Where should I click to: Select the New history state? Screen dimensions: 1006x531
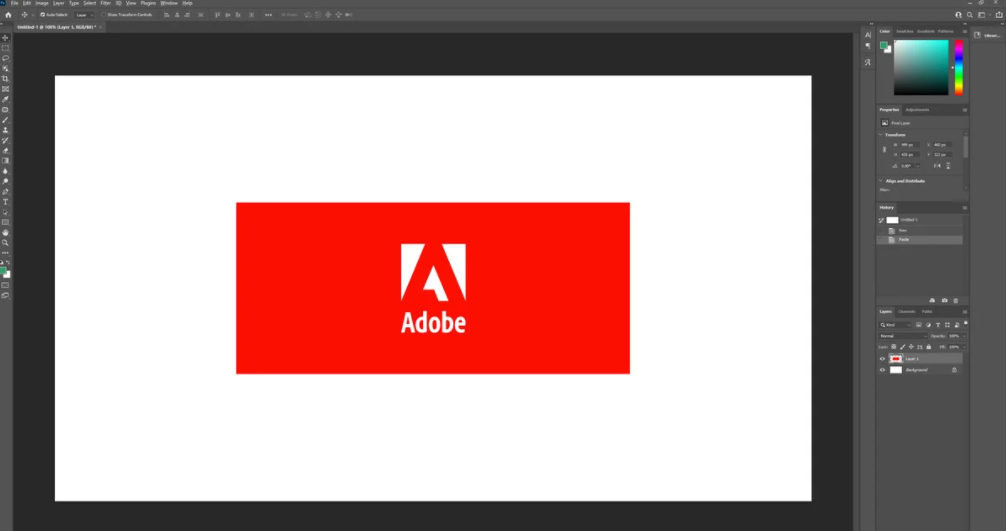[919, 230]
